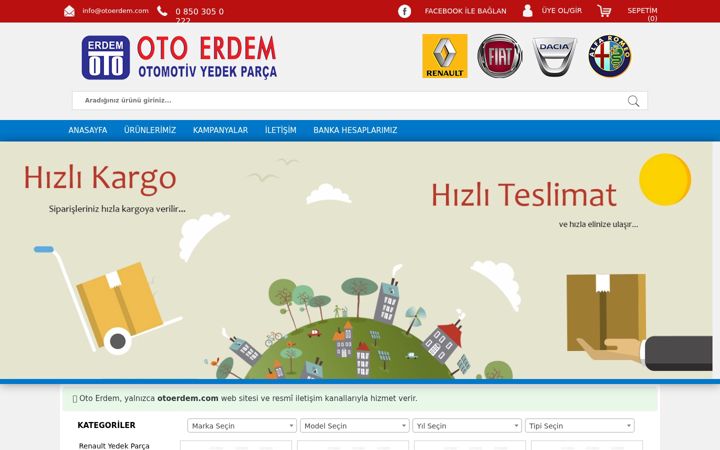Click Renault Yedek Parça category link

[x=114, y=445]
